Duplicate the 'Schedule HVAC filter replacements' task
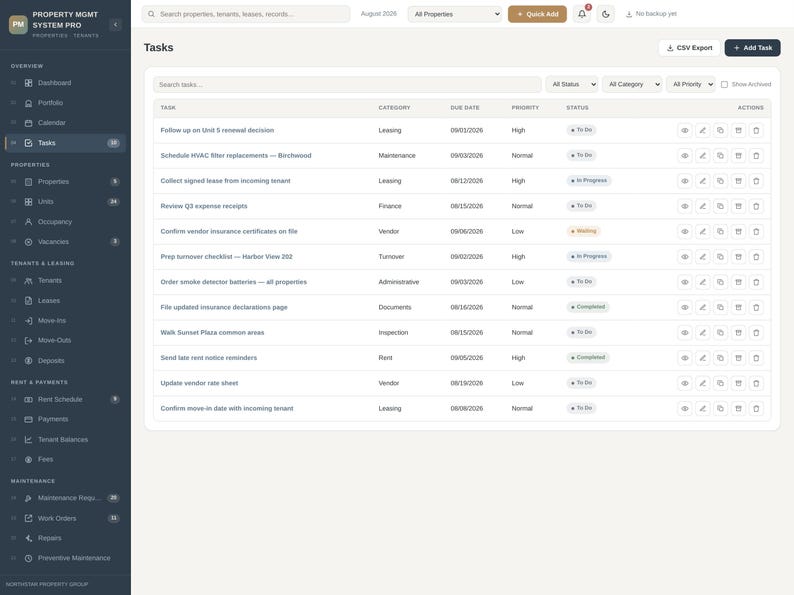 720,156
